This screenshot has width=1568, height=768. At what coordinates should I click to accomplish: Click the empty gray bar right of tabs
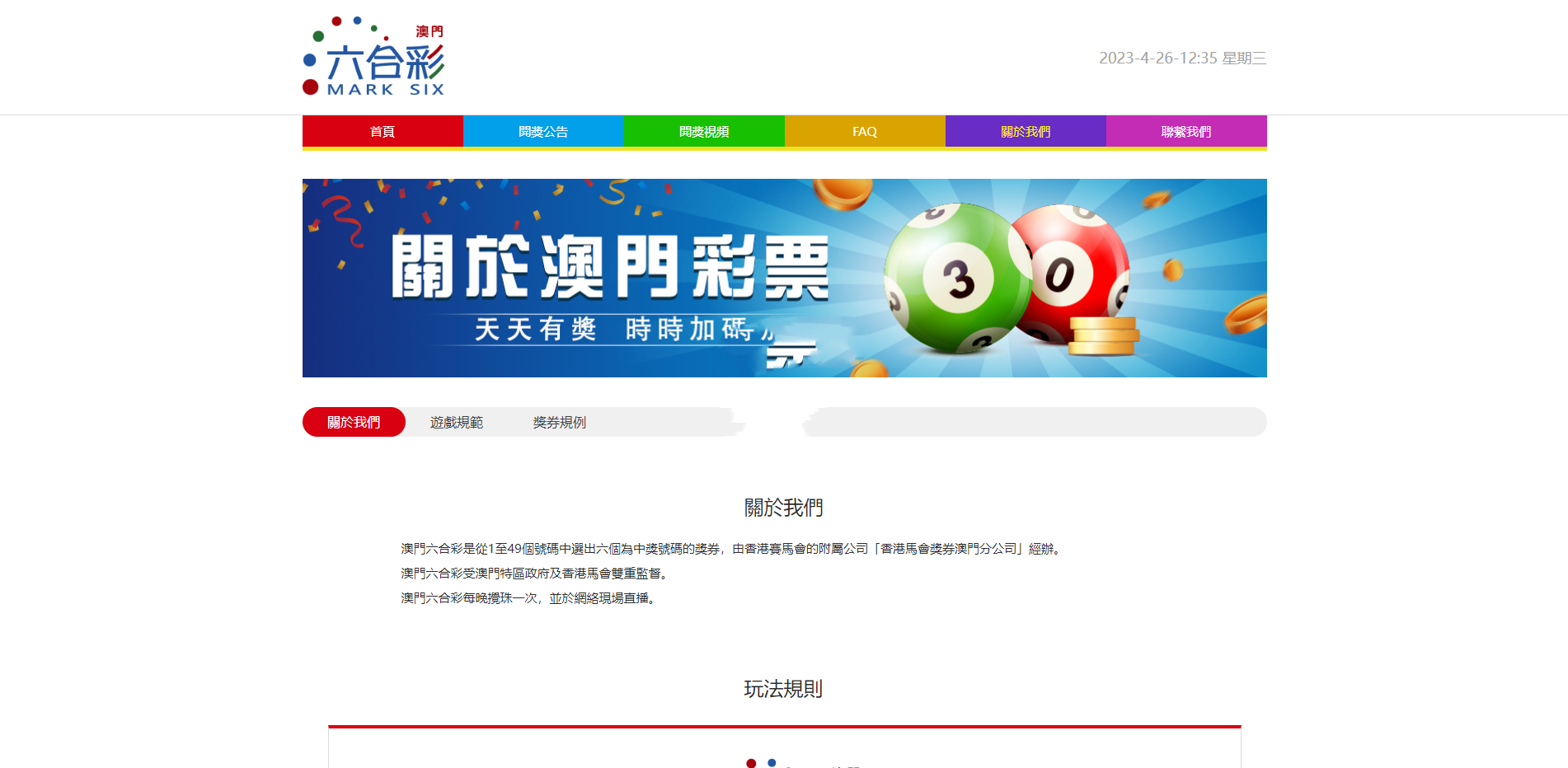coord(1035,422)
